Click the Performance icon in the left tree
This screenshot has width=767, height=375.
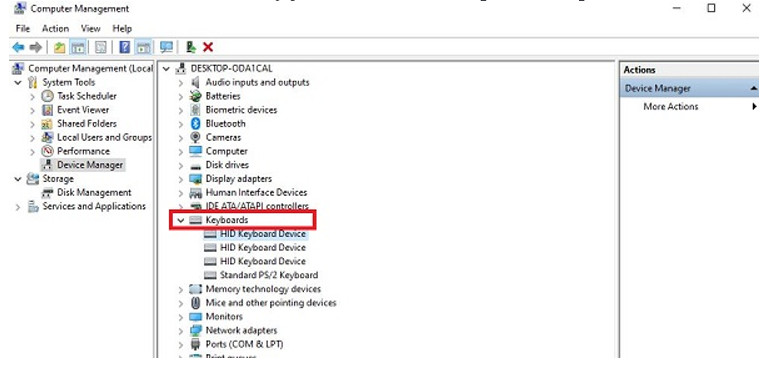tap(47, 151)
